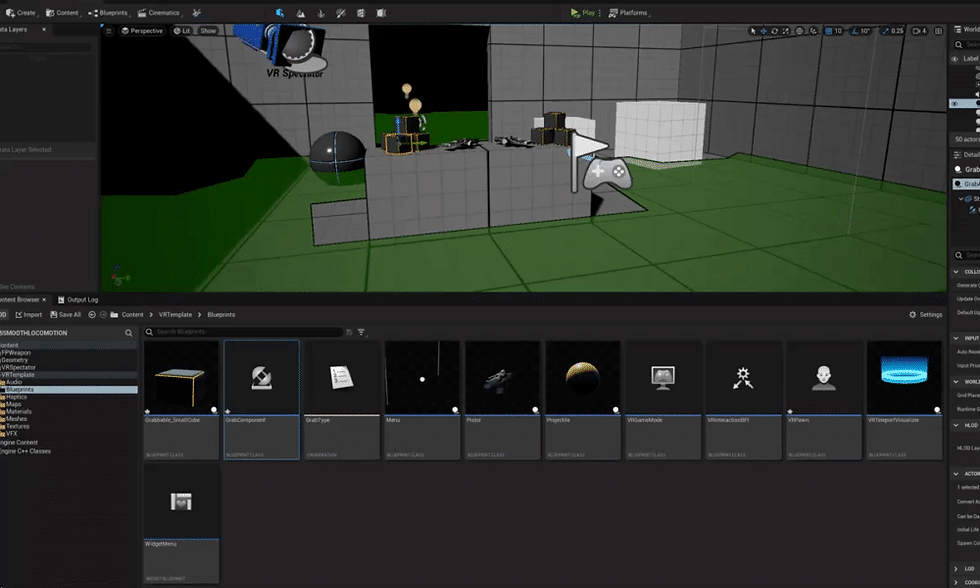Screen dimensions: 980x588
Task: Activate the Scale gizmo tool
Action: pyautogui.click(x=786, y=31)
